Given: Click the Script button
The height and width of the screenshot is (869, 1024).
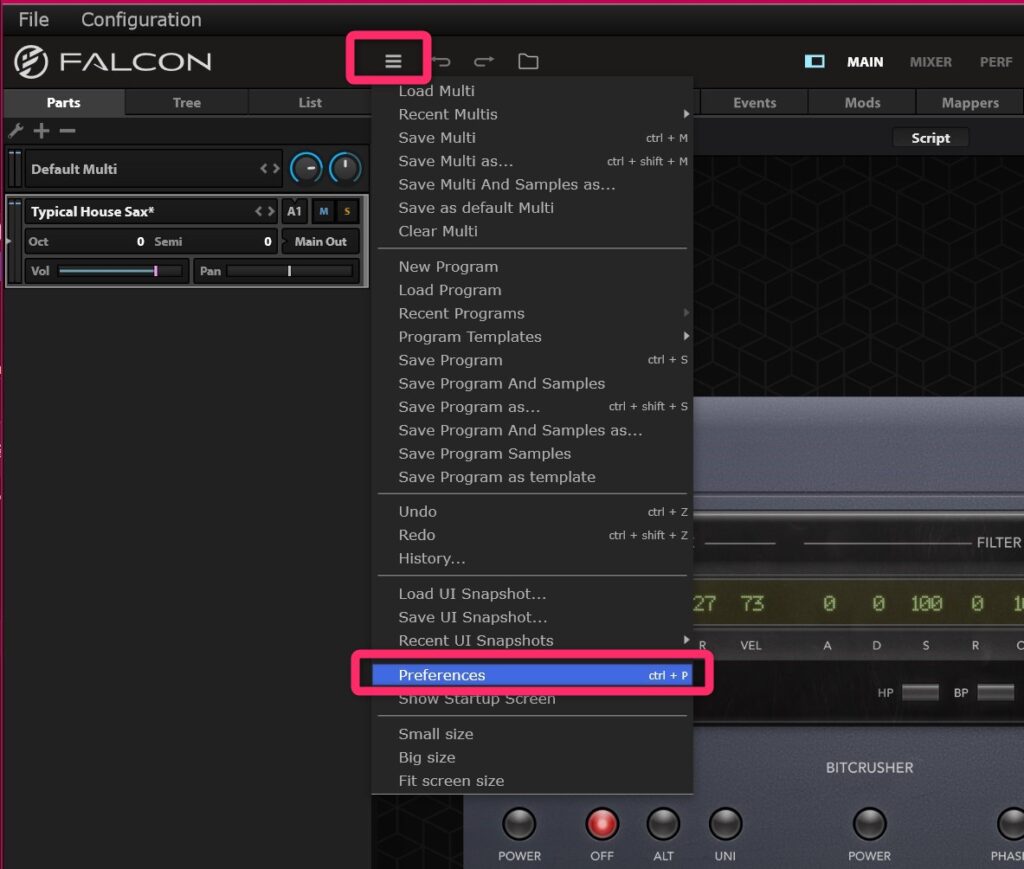Looking at the screenshot, I should (930, 139).
